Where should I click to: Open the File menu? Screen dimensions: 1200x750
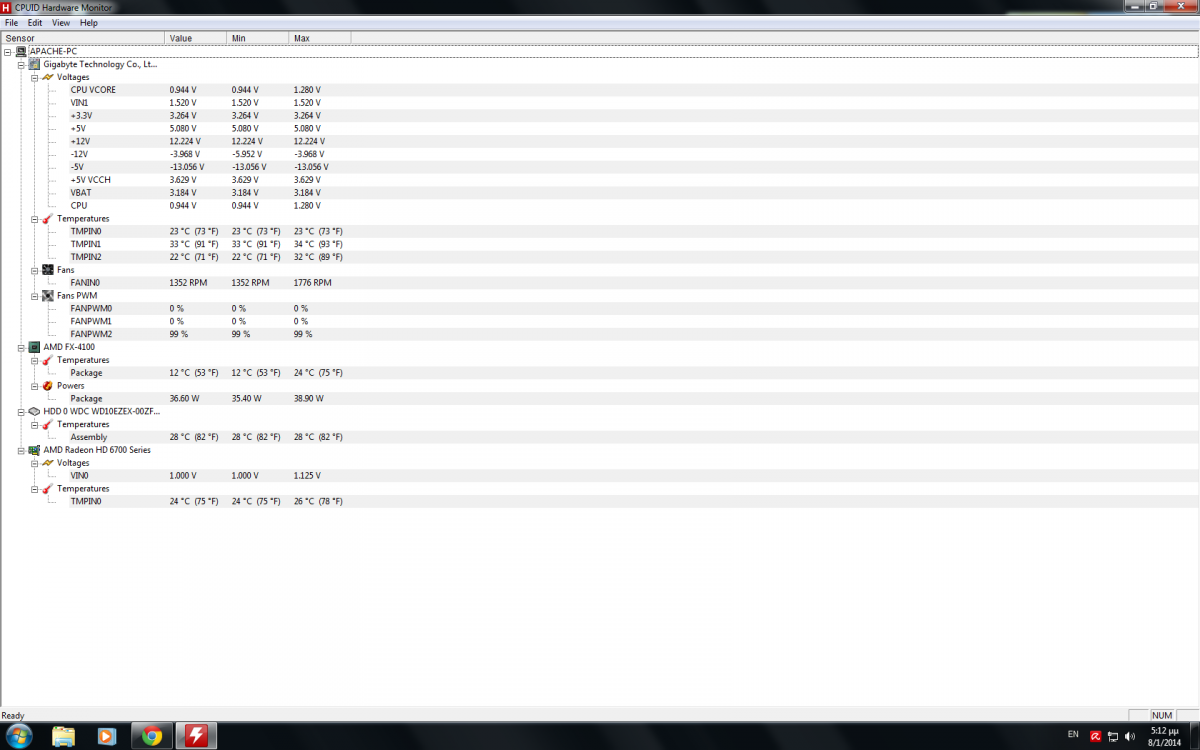click(11, 22)
